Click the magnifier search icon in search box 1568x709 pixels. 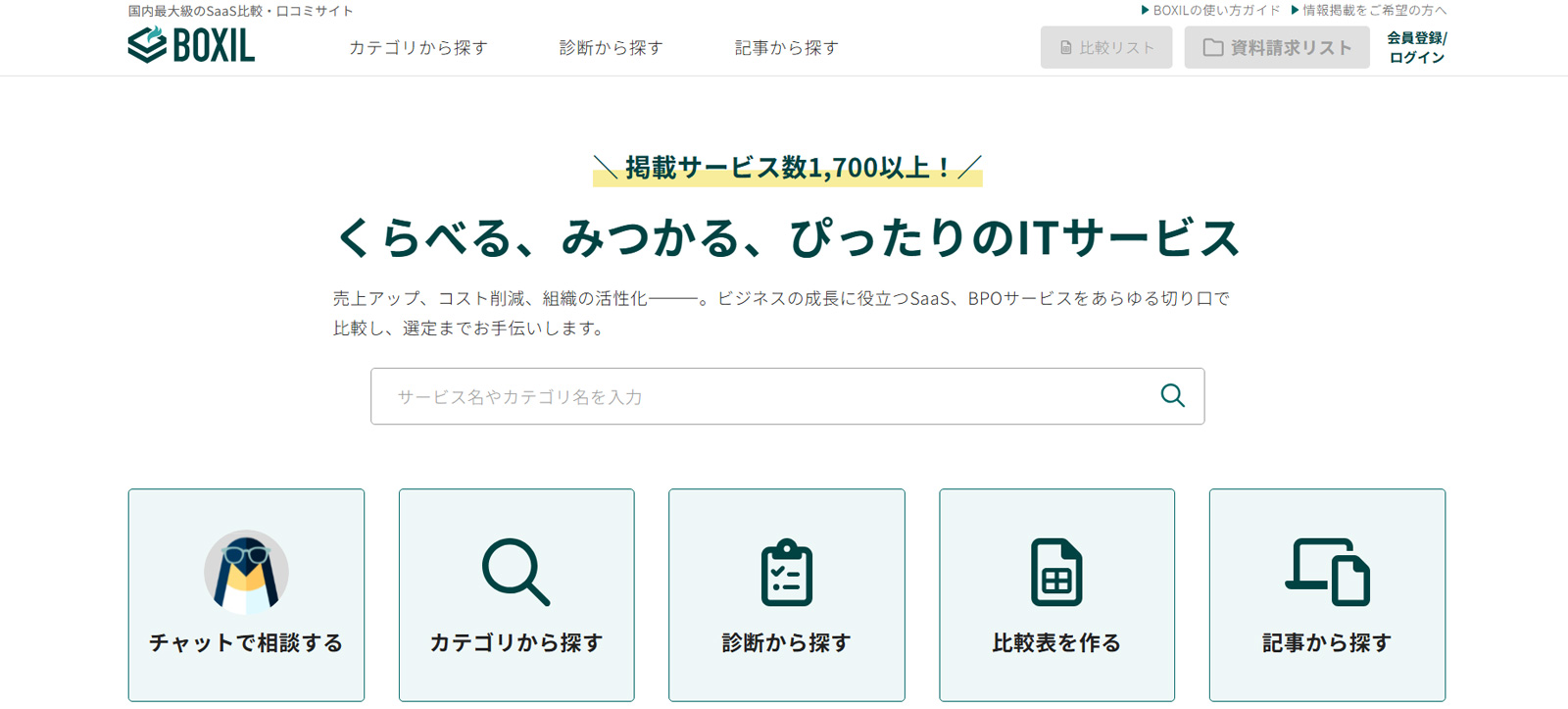[x=1172, y=395]
